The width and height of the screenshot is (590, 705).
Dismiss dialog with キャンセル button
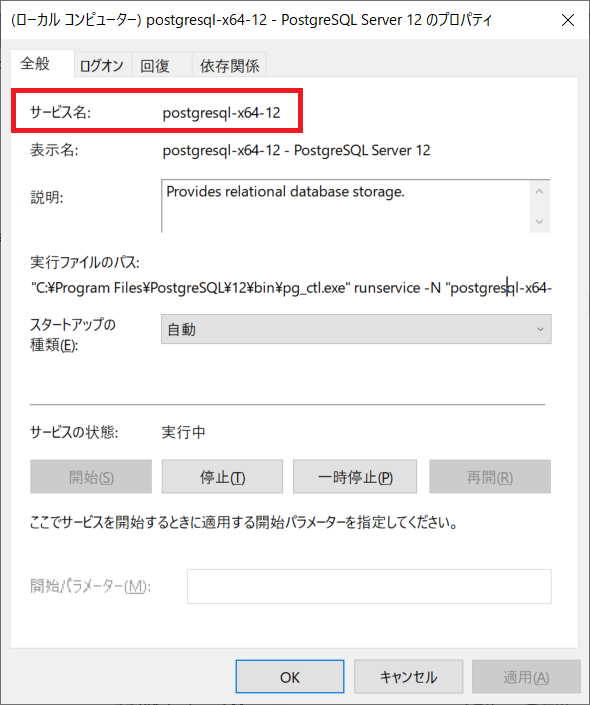408,677
